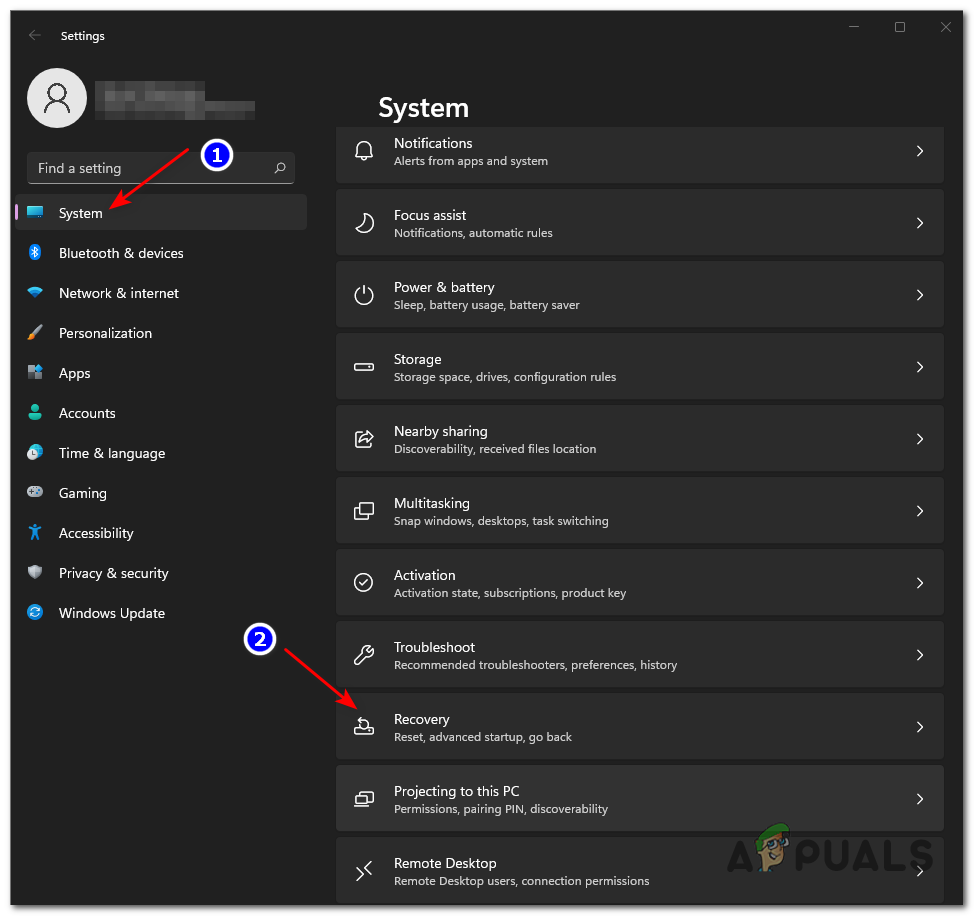Screen dimensions: 974x916
Task: Click the Multitasking windows icon
Action: pos(363,511)
